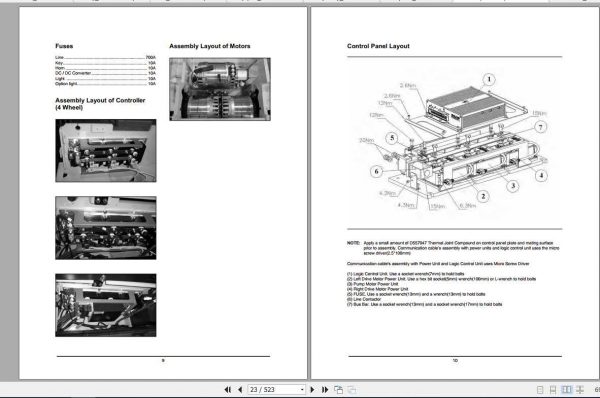Select the two-page facing view layout

click(x=566, y=390)
